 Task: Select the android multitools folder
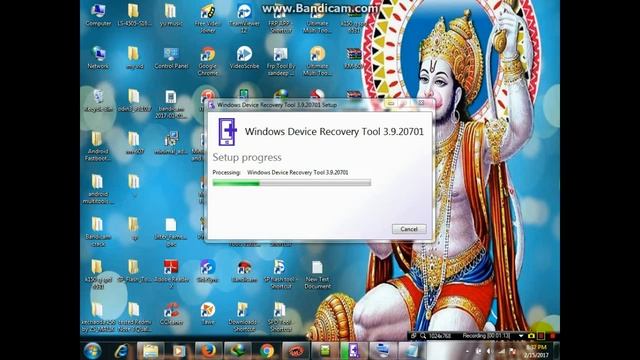pos(98,189)
